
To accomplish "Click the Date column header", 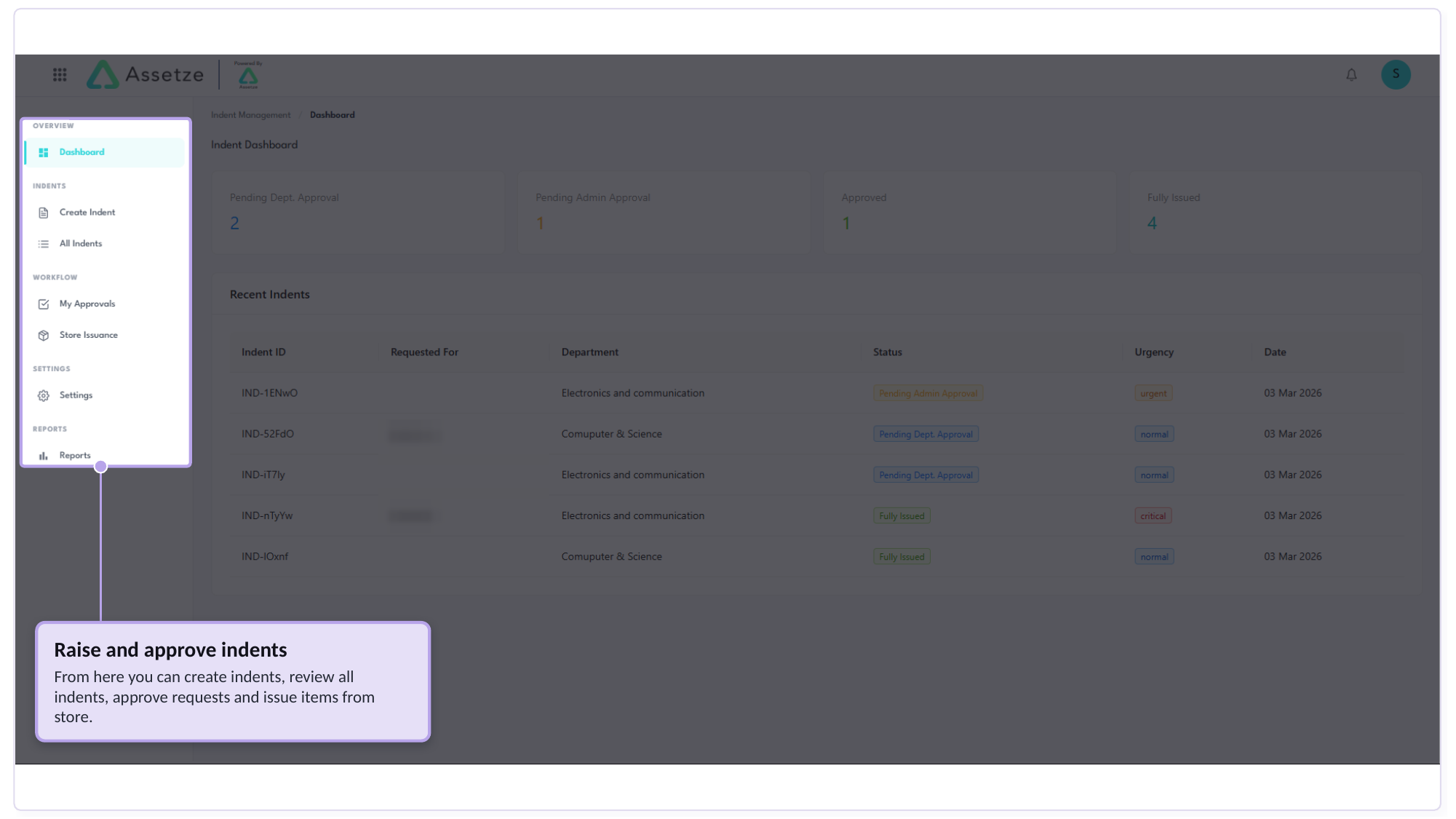I will 1275,352.
